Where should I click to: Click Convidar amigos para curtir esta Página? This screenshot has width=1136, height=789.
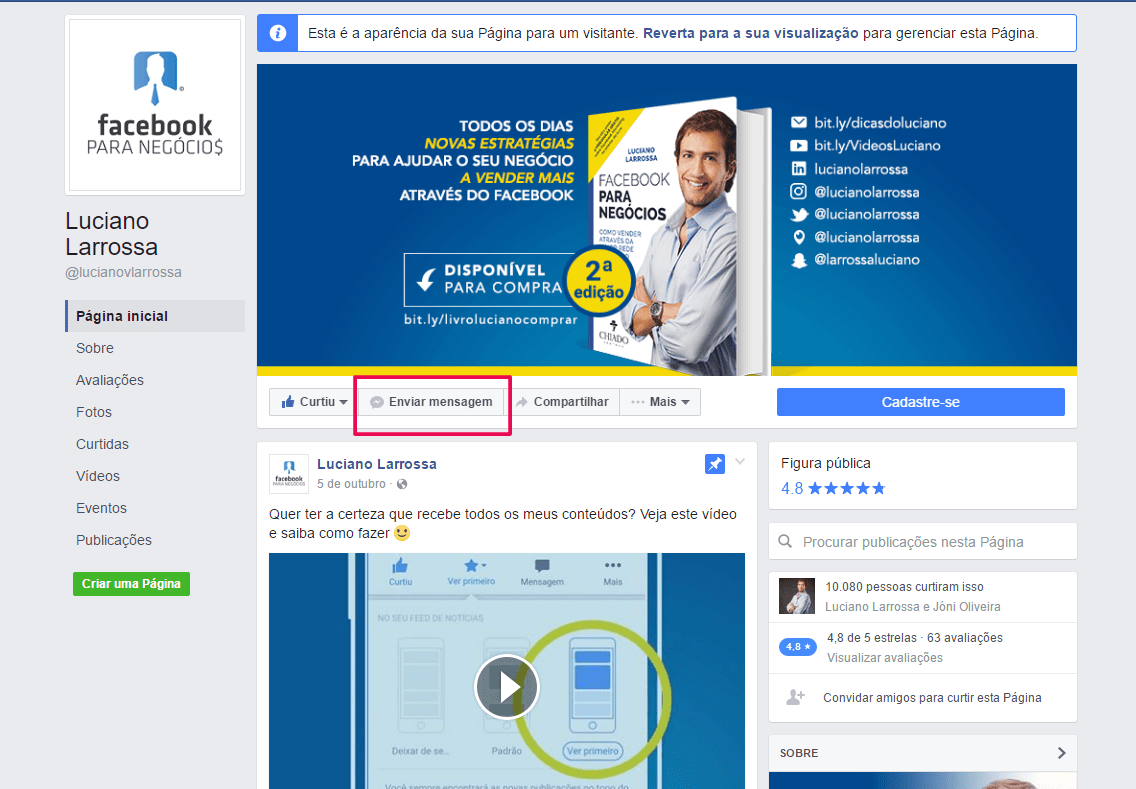(932, 698)
